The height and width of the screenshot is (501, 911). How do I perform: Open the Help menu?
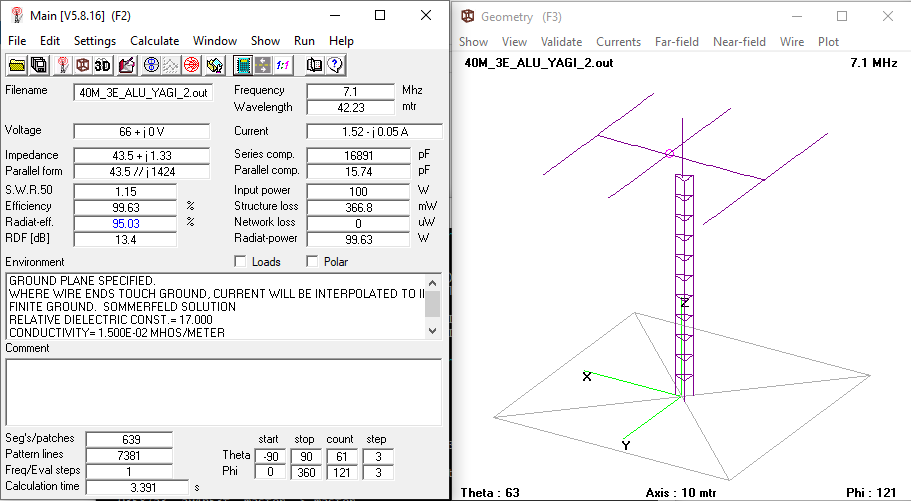pyautogui.click(x=341, y=41)
